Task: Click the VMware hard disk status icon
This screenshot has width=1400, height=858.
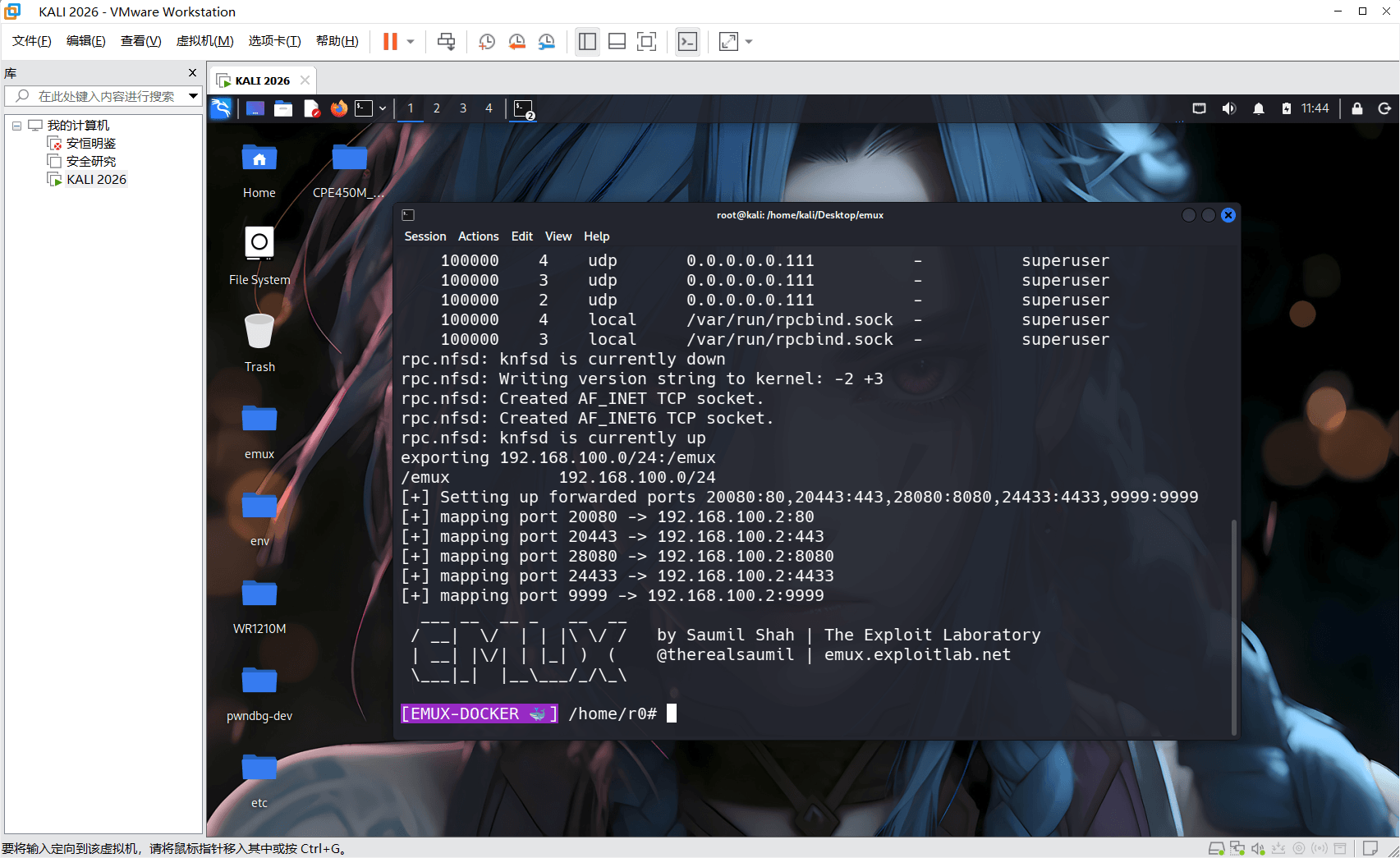Action: click(1217, 848)
